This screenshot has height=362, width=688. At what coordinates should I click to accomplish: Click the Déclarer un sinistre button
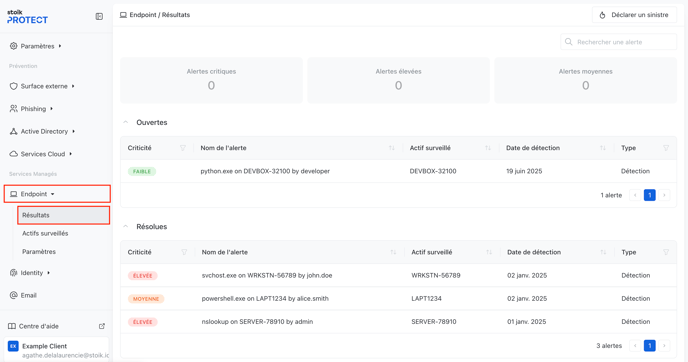click(x=634, y=15)
